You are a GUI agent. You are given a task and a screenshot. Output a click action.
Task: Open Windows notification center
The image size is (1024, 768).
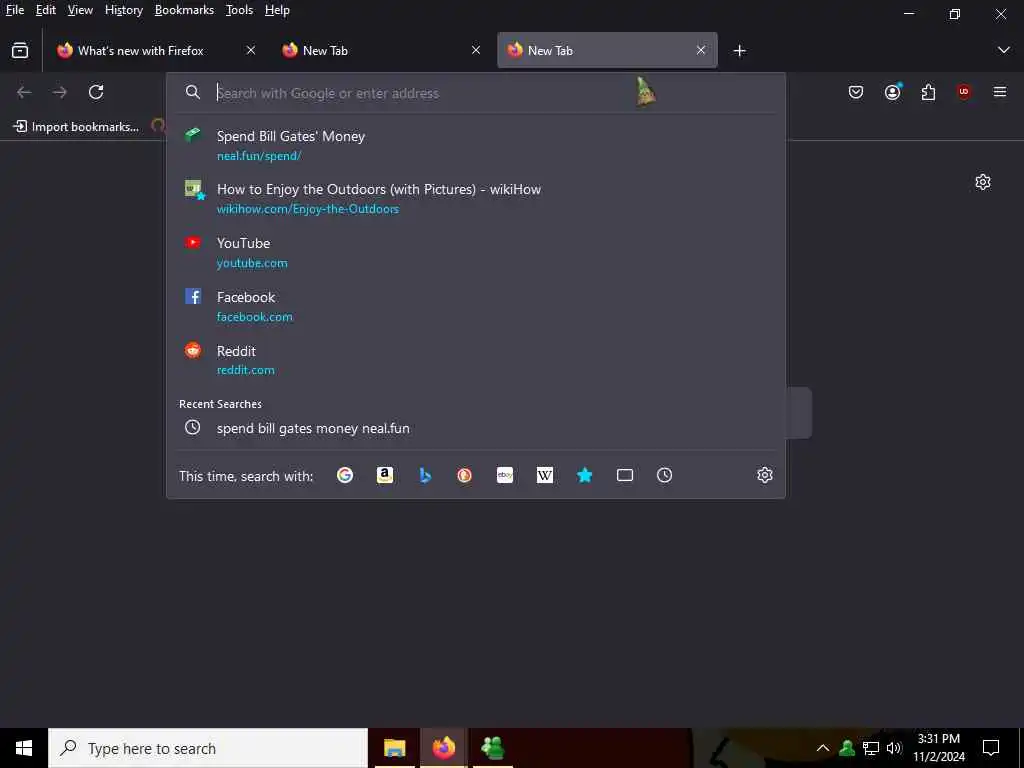pyautogui.click(x=991, y=748)
